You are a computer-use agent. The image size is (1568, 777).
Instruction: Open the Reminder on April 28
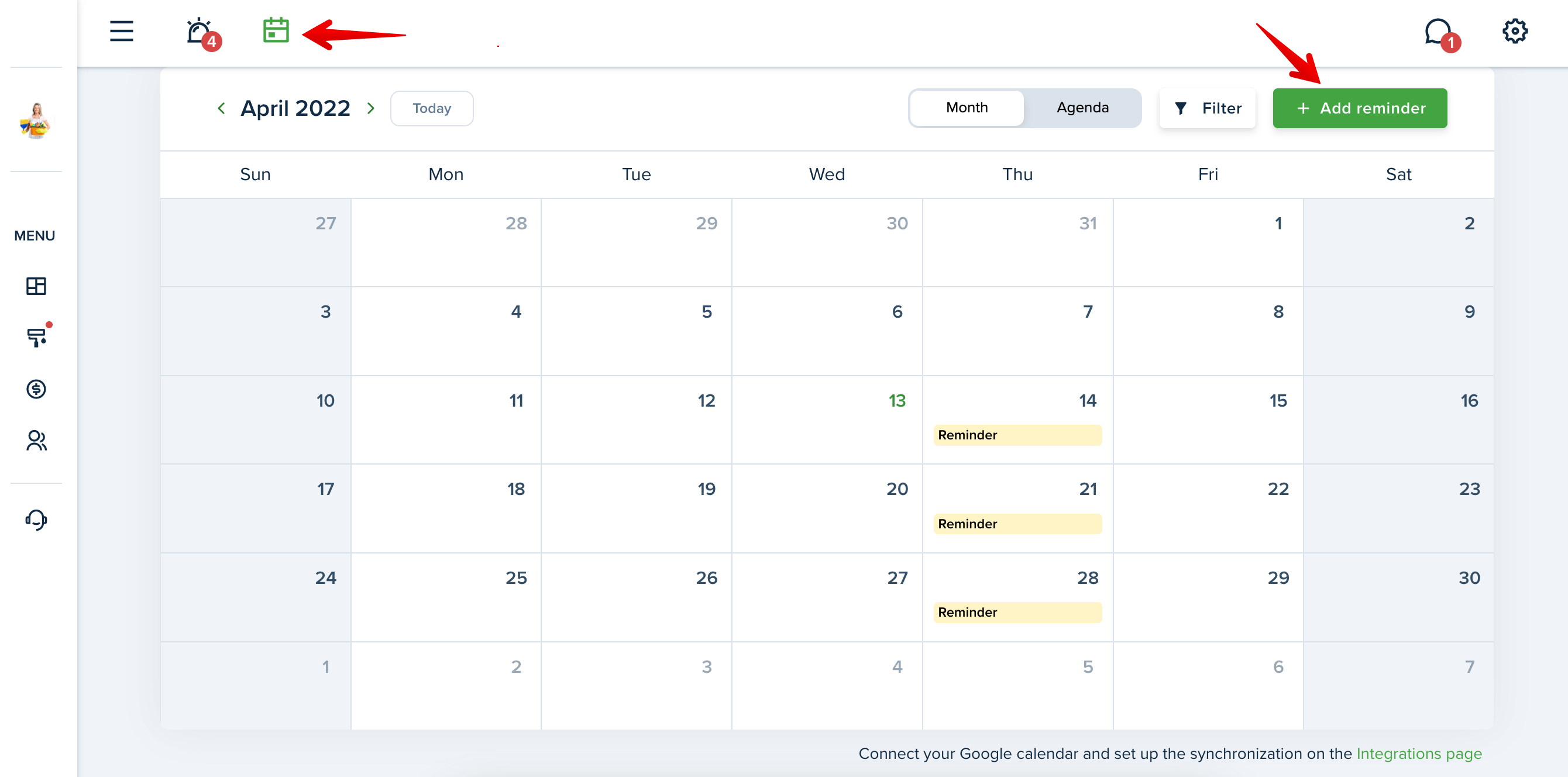point(1017,612)
